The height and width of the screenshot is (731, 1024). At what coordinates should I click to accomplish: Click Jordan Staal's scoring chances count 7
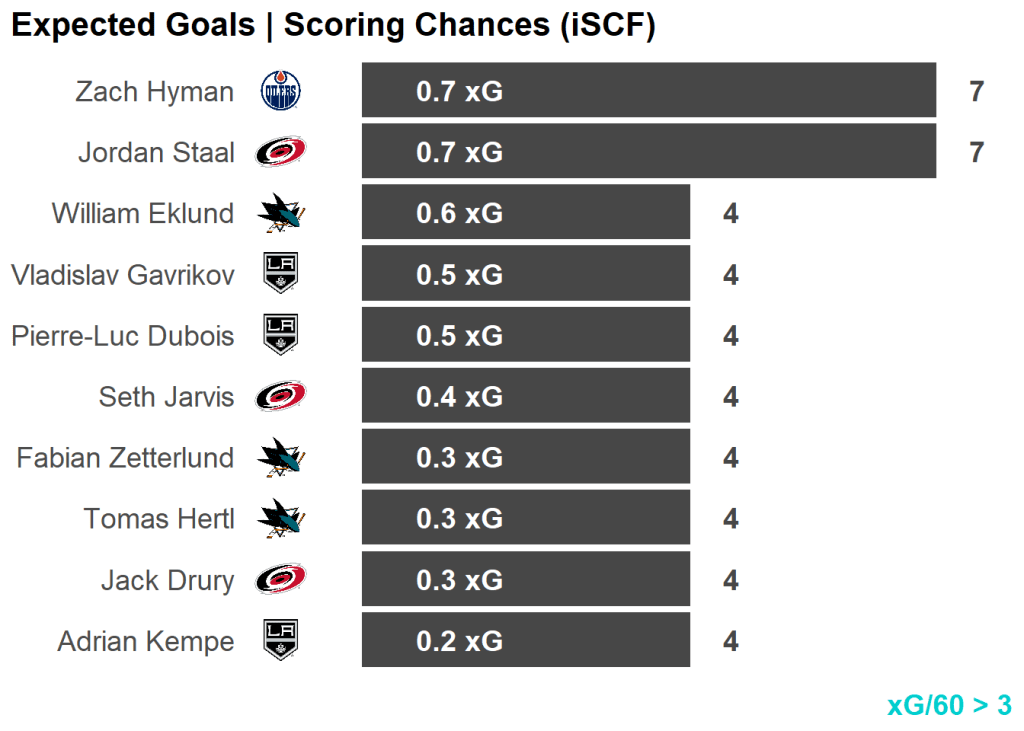click(x=977, y=153)
